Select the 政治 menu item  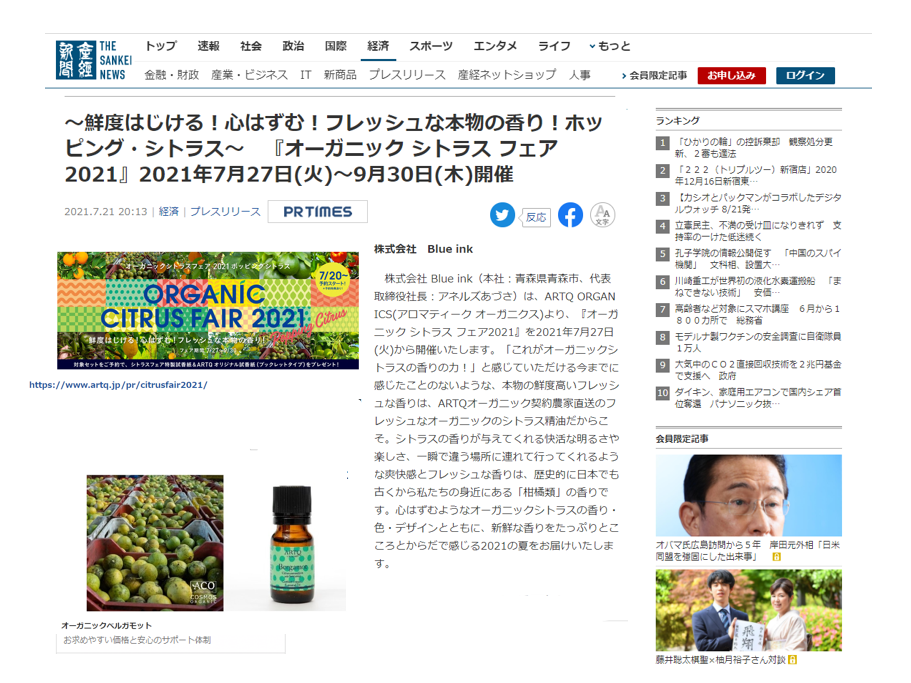click(x=293, y=46)
